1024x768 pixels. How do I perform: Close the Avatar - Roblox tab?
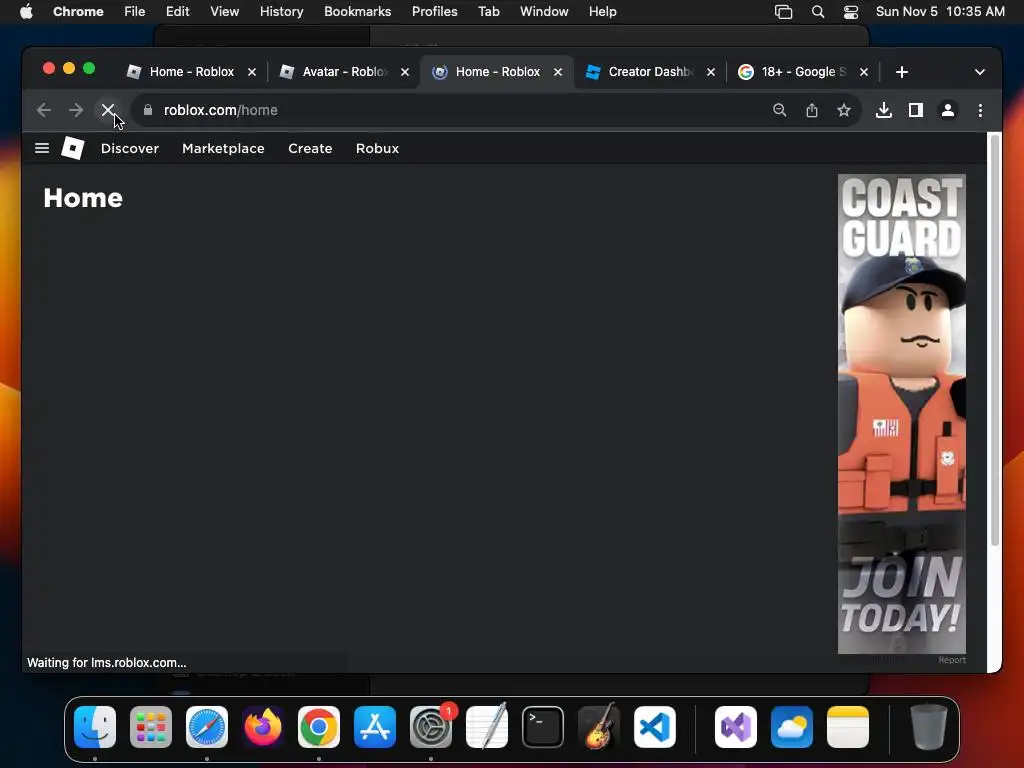pyautogui.click(x=405, y=72)
